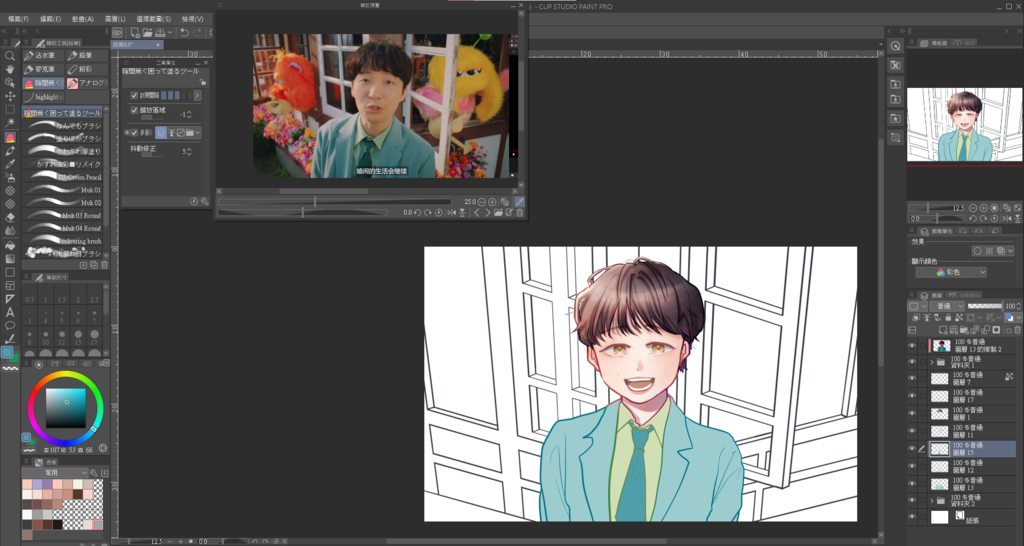This screenshot has width=1024, height=546.
Task: Click Open file icon in command bar
Action: click(148, 32)
